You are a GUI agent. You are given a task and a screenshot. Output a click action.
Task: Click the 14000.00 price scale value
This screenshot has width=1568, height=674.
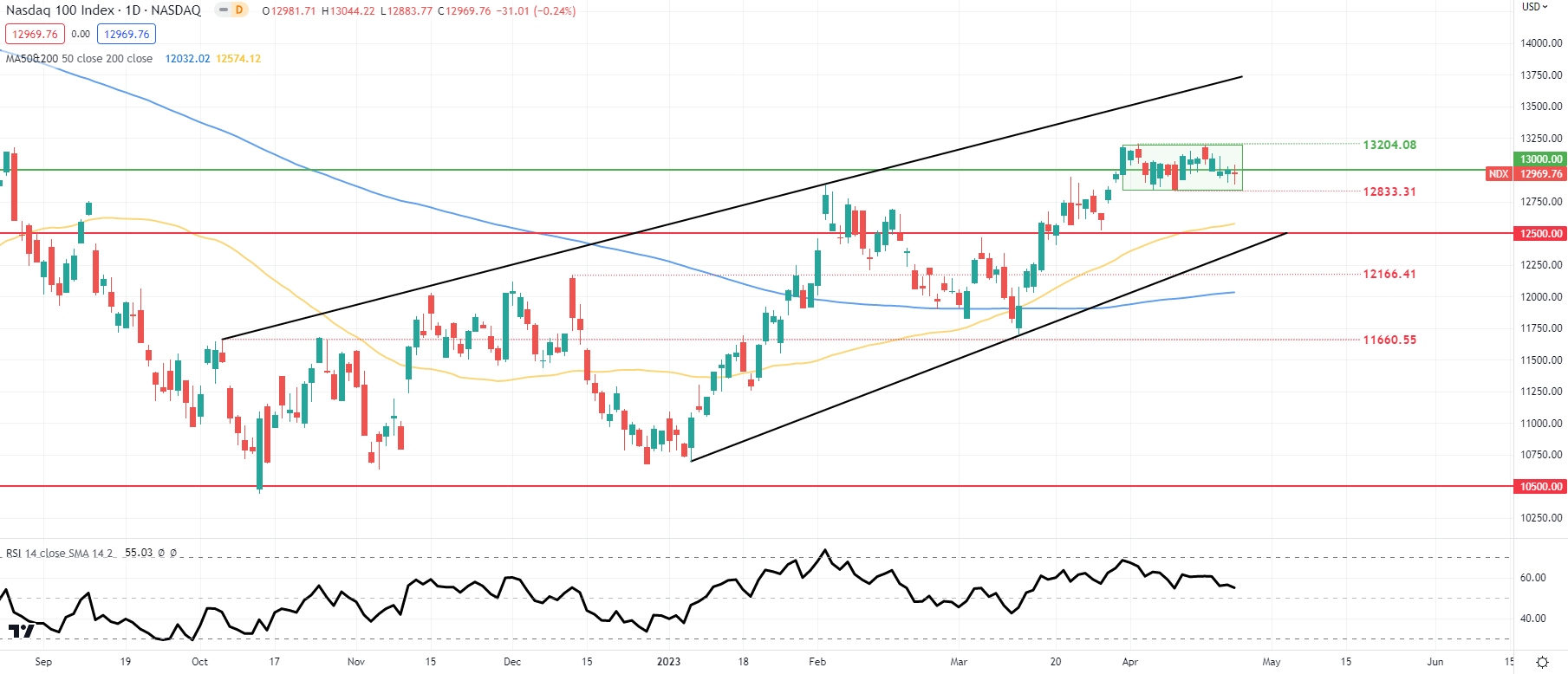point(1541,43)
